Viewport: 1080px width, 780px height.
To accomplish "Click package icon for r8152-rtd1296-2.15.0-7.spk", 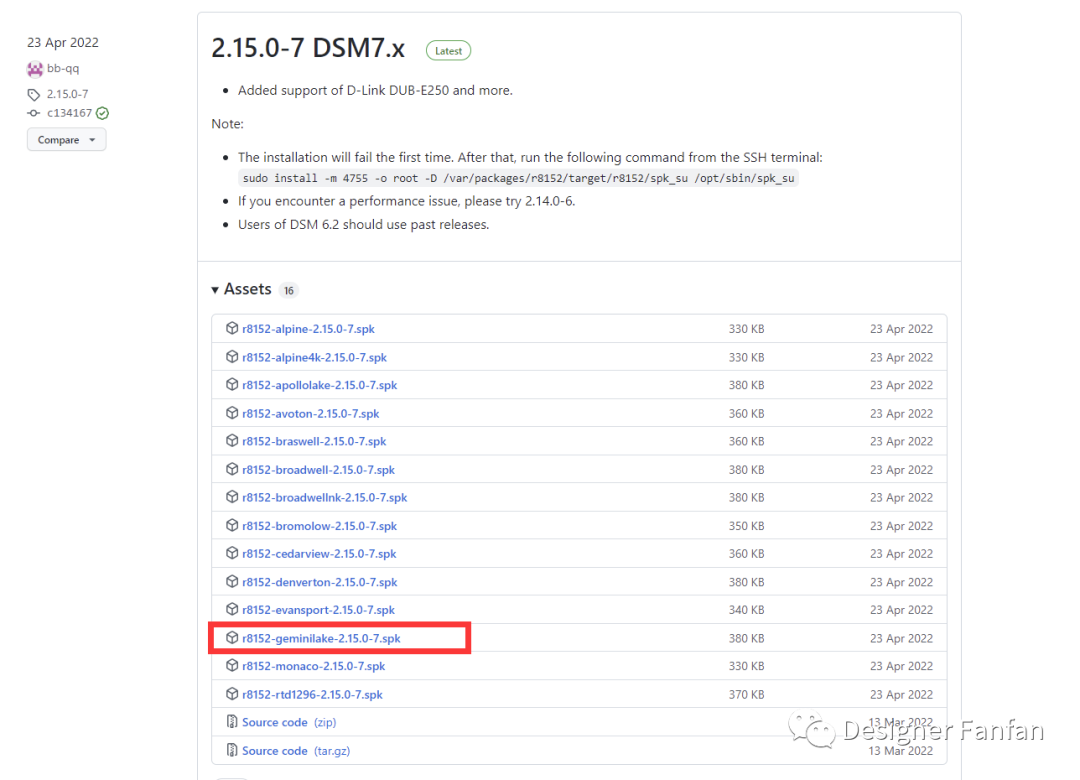I will 232,694.
